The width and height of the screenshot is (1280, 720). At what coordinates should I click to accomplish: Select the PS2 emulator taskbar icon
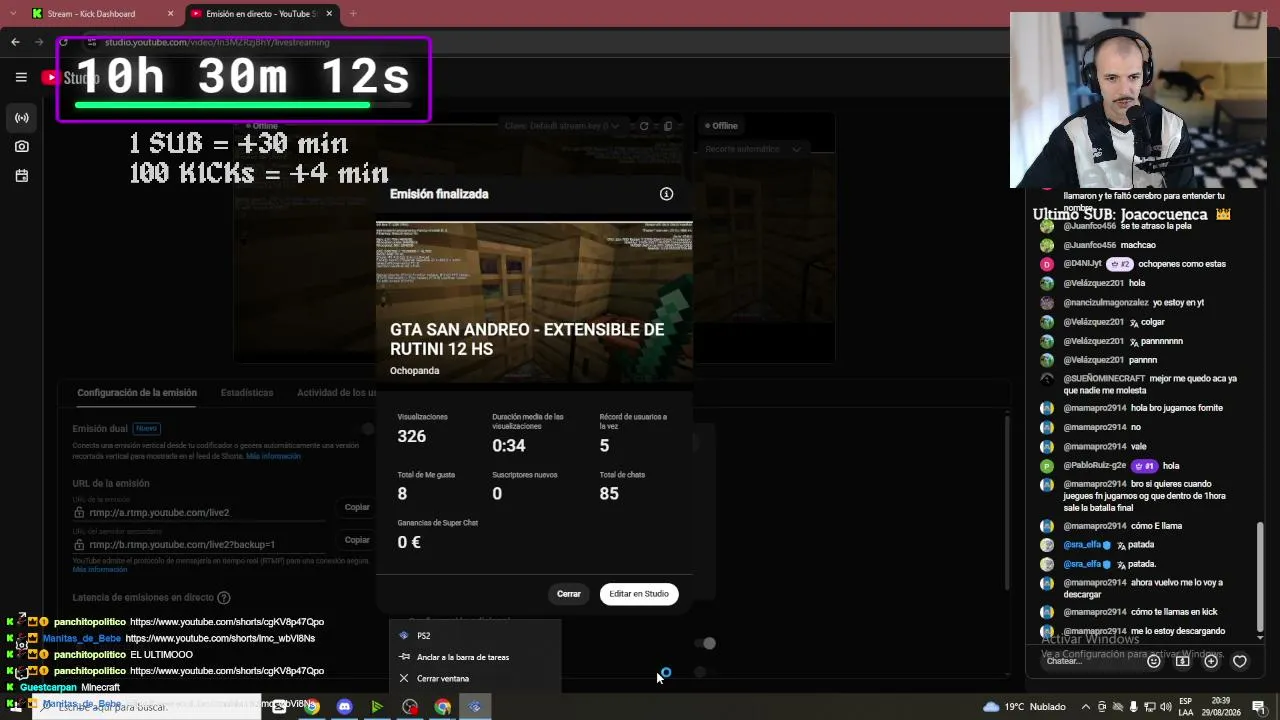point(475,707)
